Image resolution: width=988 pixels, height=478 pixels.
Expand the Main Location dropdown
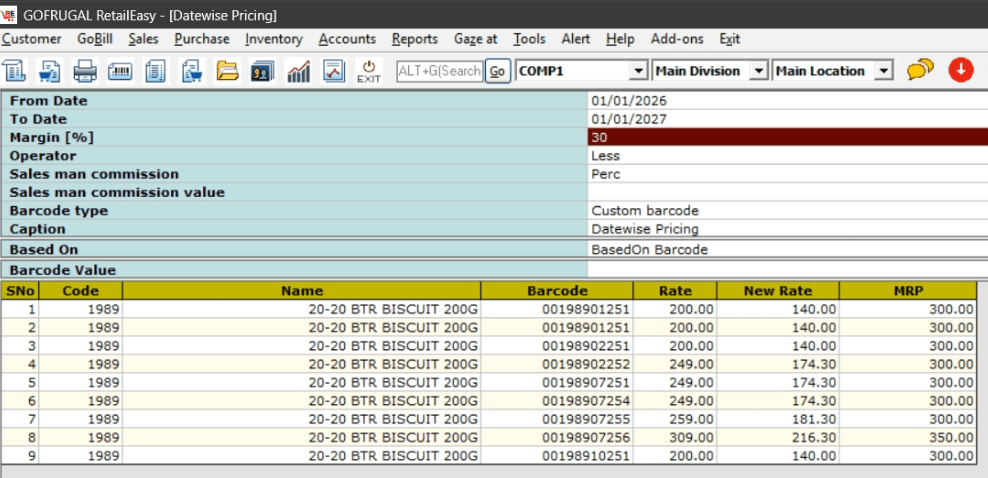pyautogui.click(x=883, y=71)
